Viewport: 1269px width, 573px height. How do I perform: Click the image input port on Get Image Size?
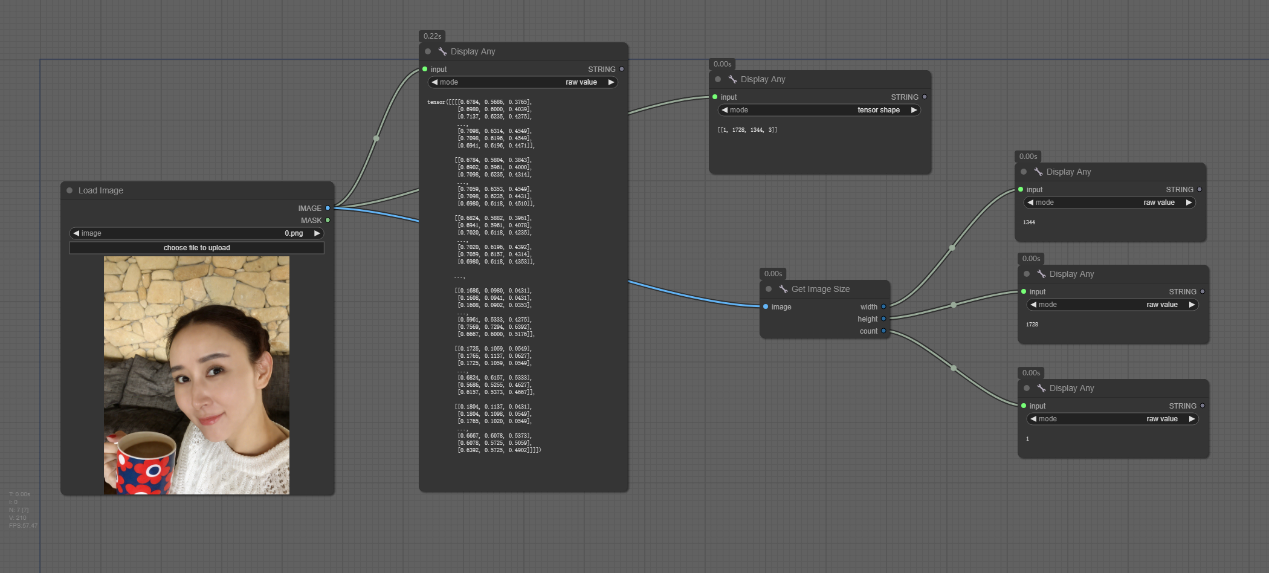766,306
